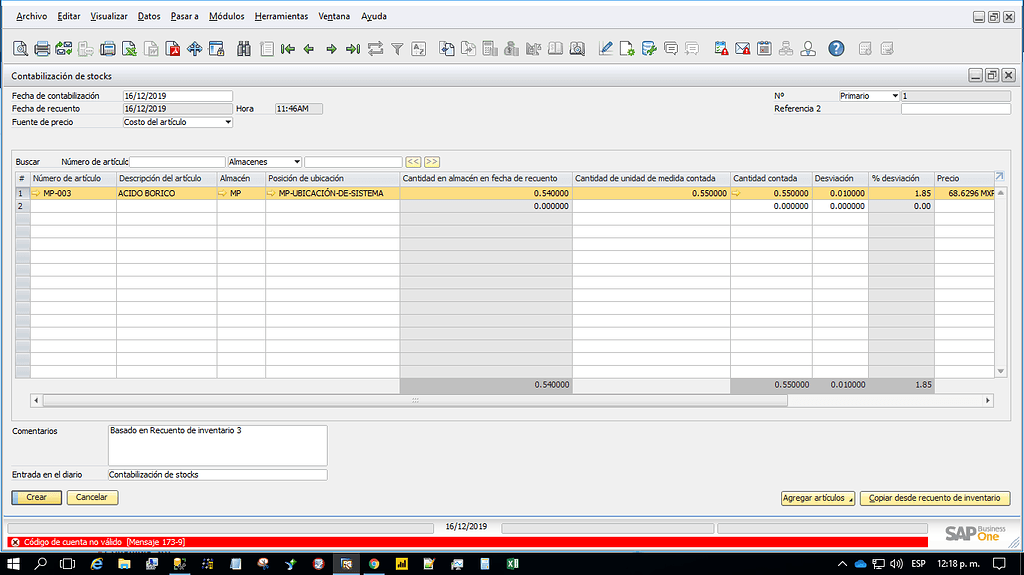Image resolution: width=1024 pixels, height=575 pixels.
Task: Click the blue cross-arrows toolbar icon
Action: (x=195, y=49)
